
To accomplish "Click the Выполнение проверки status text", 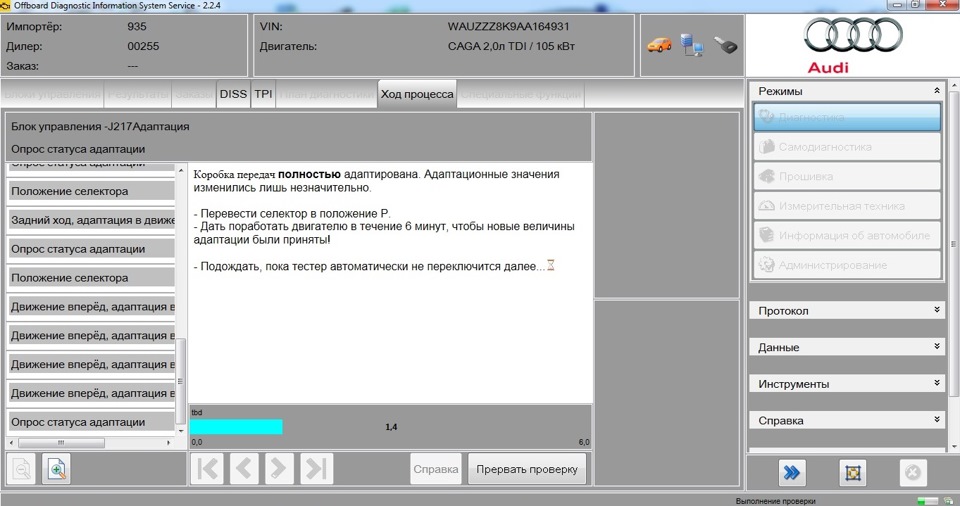I will click(776, 501).
